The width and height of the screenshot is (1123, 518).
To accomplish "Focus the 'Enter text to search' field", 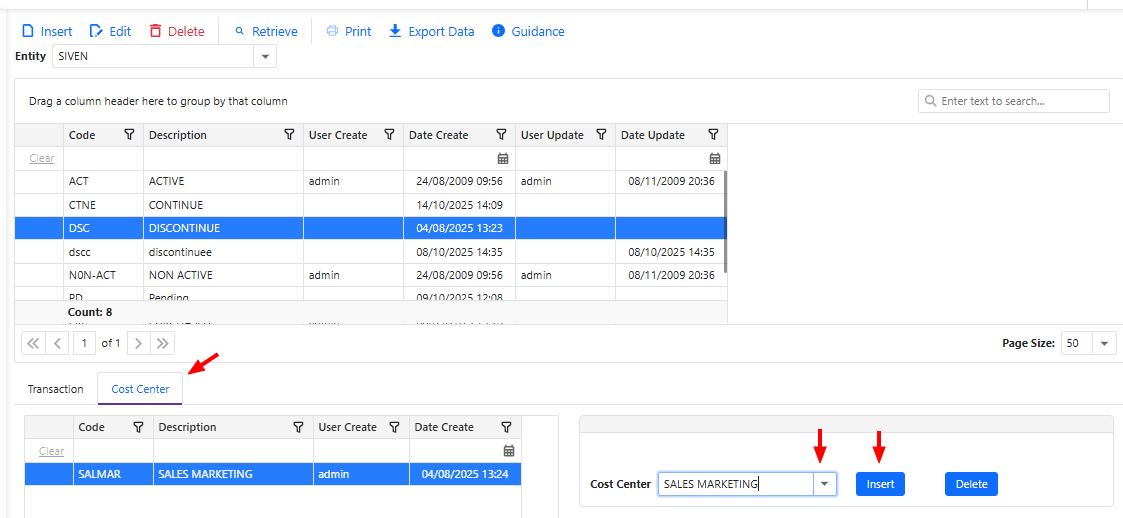I will click(1013, 101).
